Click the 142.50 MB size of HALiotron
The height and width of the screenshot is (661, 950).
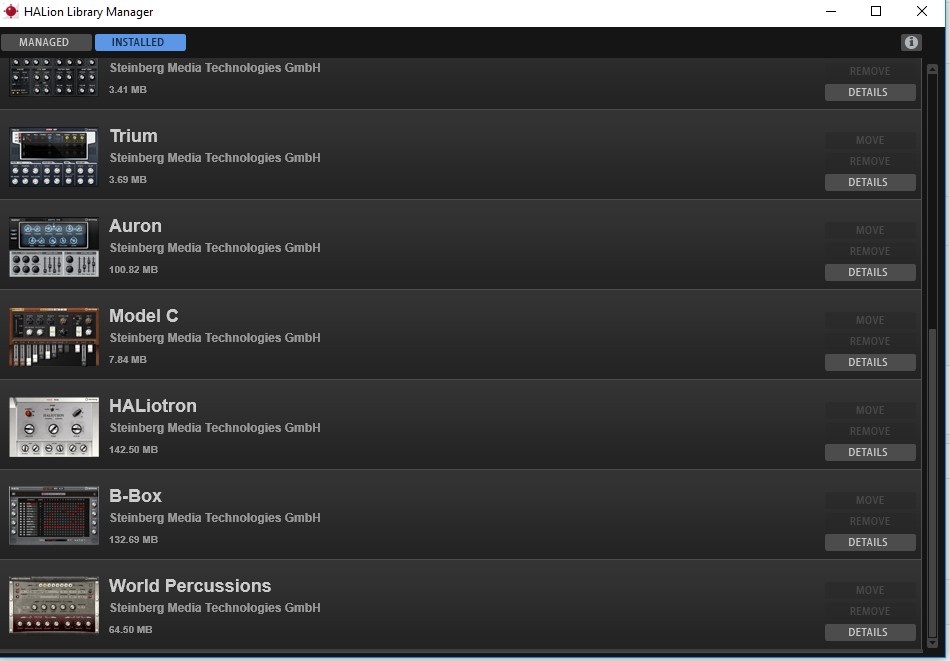(133, 450)
